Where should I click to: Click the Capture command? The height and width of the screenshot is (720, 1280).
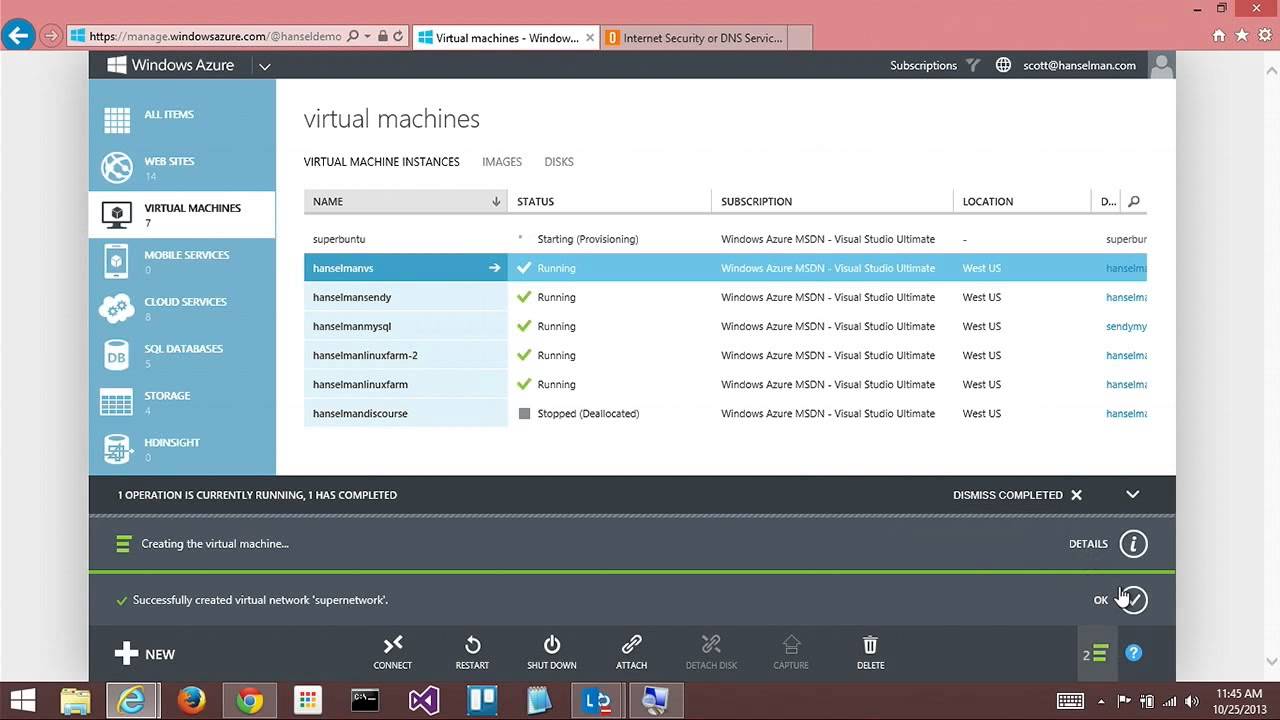click(791, 653)
